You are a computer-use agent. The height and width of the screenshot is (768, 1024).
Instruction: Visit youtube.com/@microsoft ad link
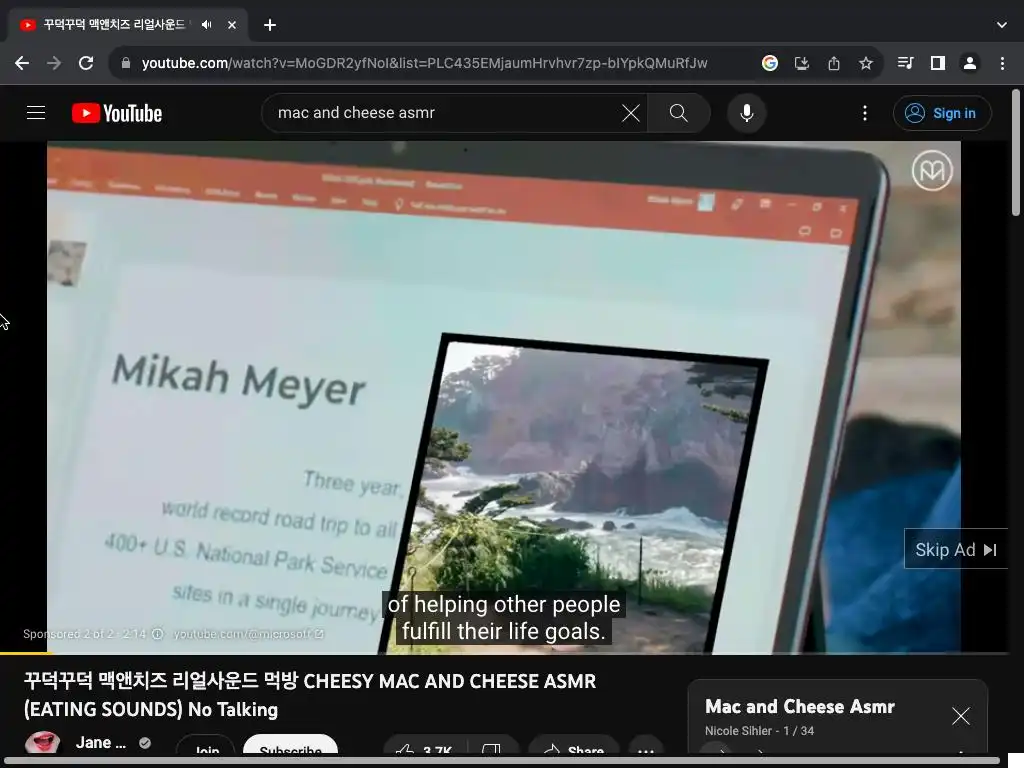(x=248, y=633)
